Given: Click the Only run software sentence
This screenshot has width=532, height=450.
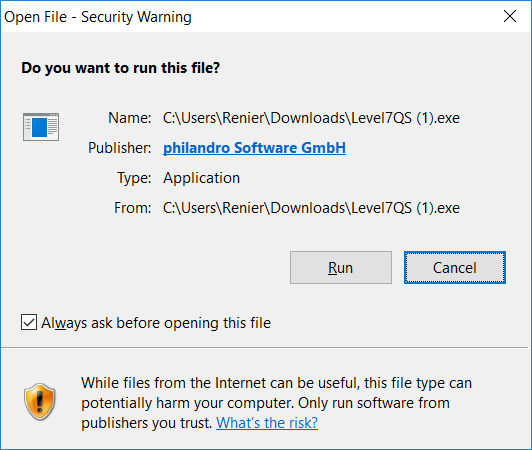Looking at the screenshot, I should point(265,413).
